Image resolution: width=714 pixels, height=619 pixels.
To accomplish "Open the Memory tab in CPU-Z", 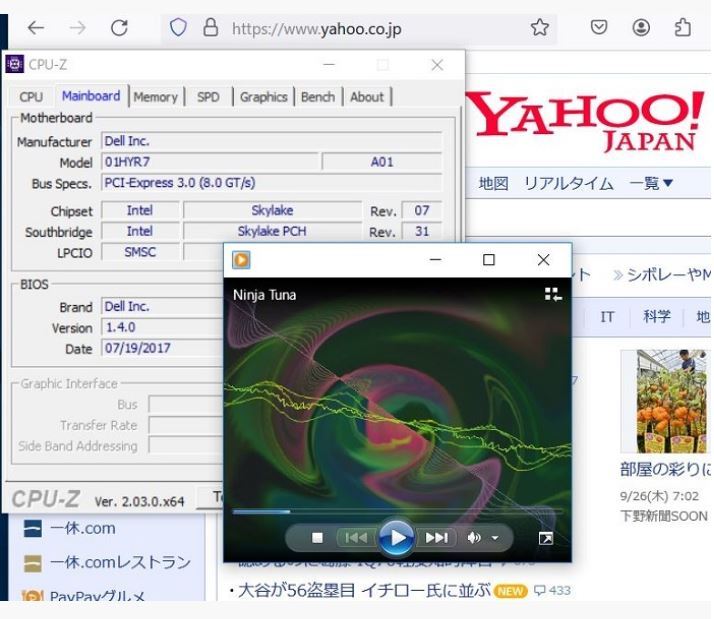I will [x=156, y=97].
